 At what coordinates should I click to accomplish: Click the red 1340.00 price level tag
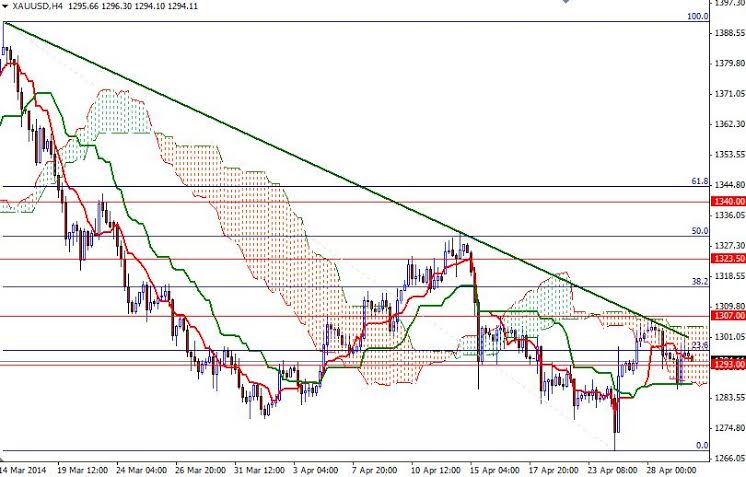(728, 202)
